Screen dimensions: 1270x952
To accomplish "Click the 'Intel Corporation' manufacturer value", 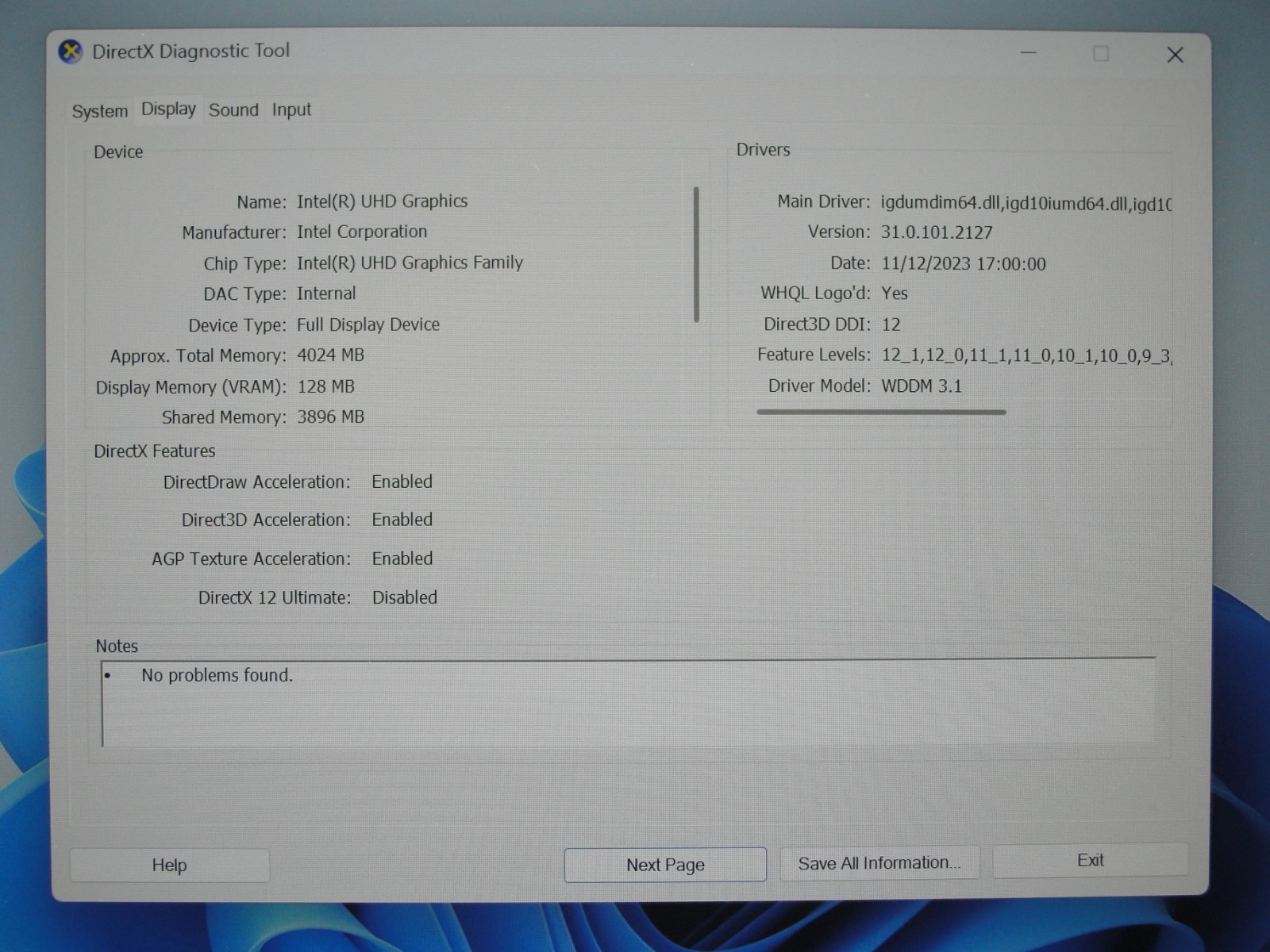I will pyautogui.click(x=362, y=232).
